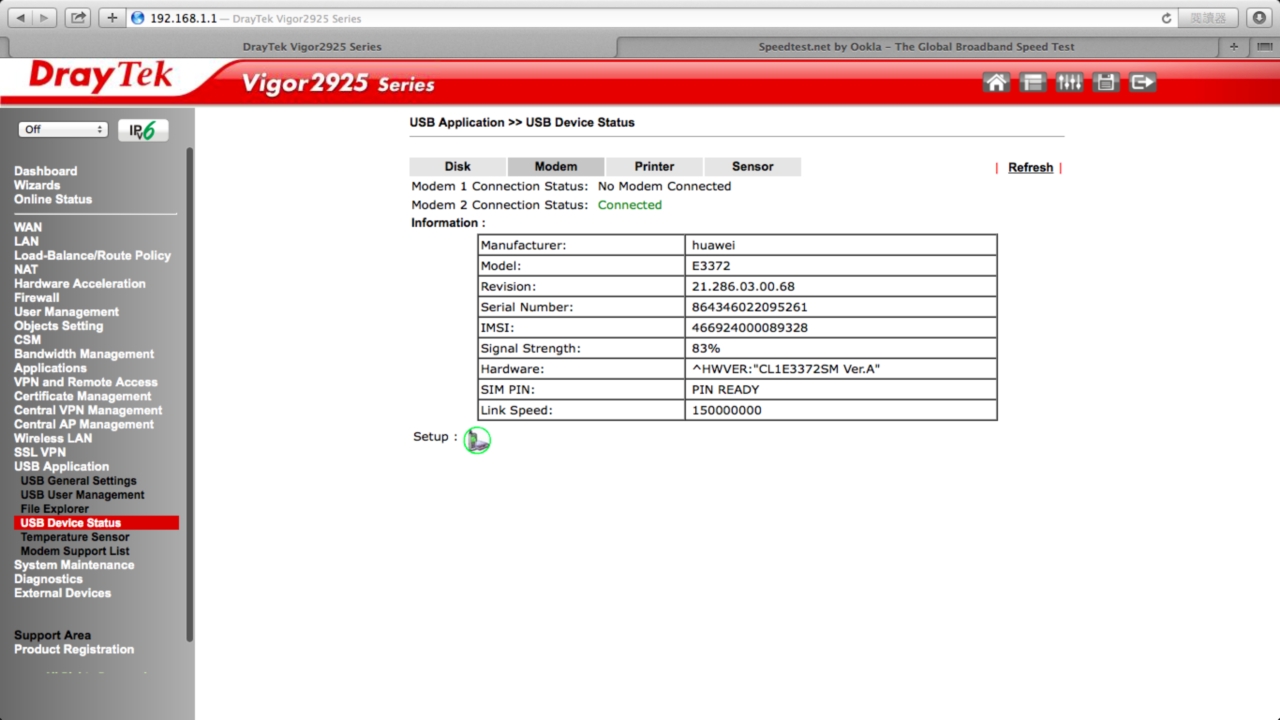1280x720 pixels.
Task: Click the sidebar vertical scrollbar
Action: tap(189, 395)
